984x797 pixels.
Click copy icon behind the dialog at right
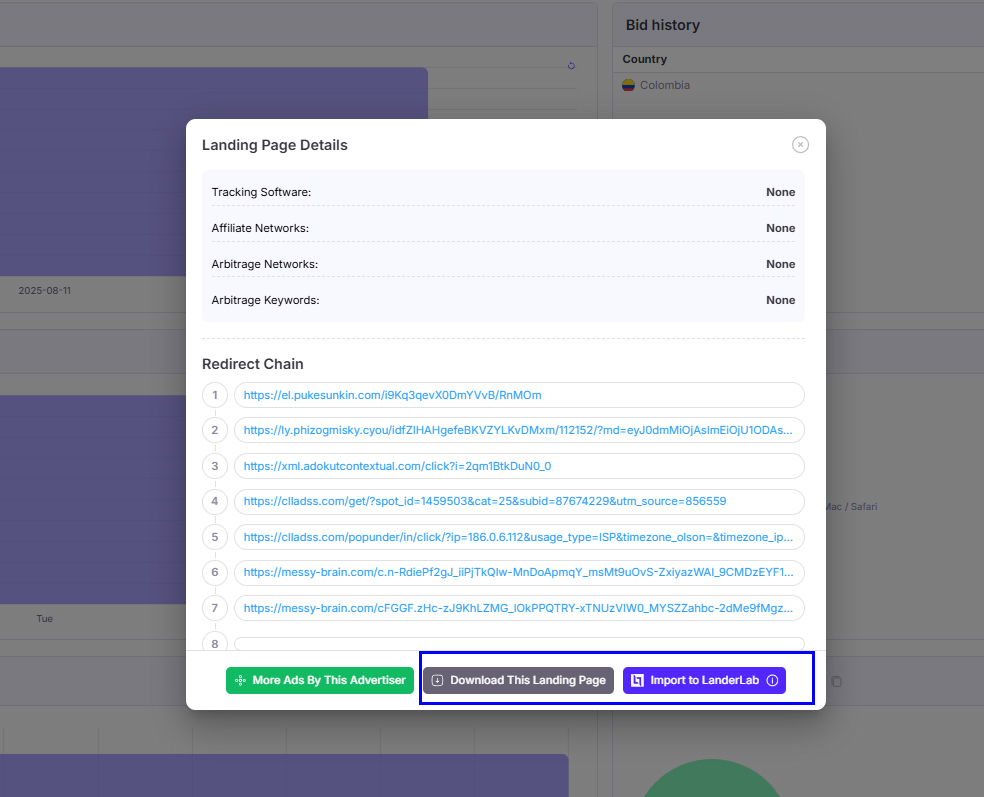tap(837, 682)
